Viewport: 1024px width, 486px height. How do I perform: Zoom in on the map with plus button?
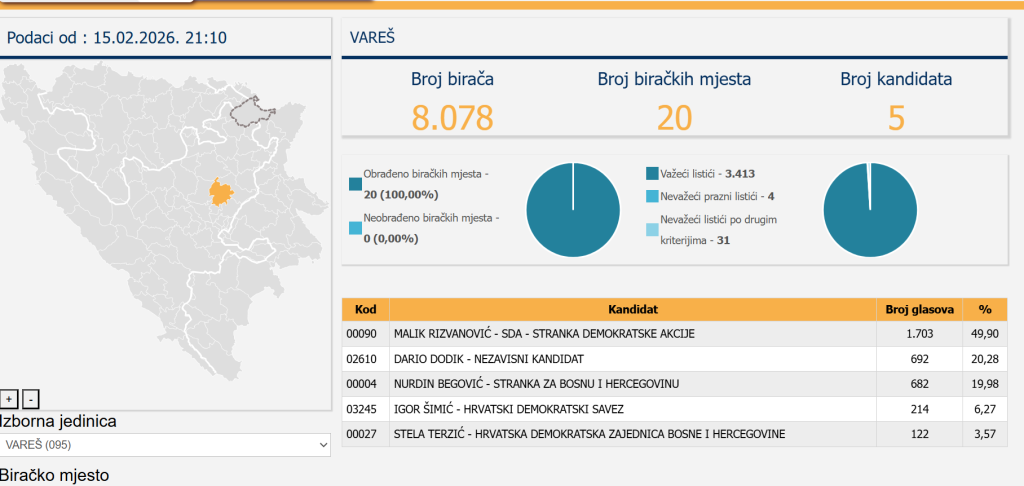(10, 400)
